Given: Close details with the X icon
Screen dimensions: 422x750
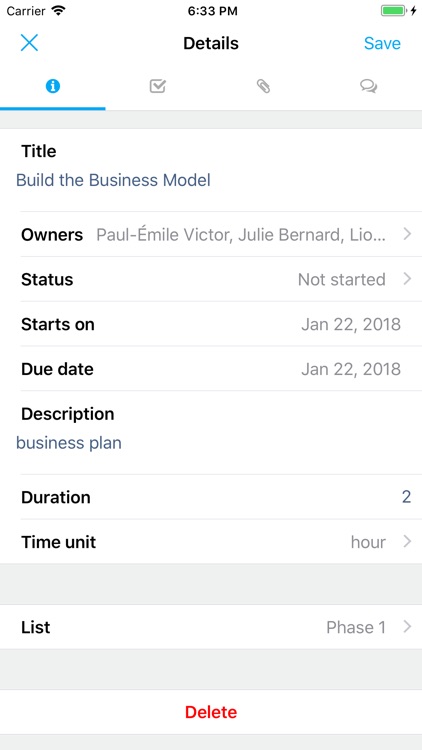Looking at the screenshot, I should coord(29,43).
